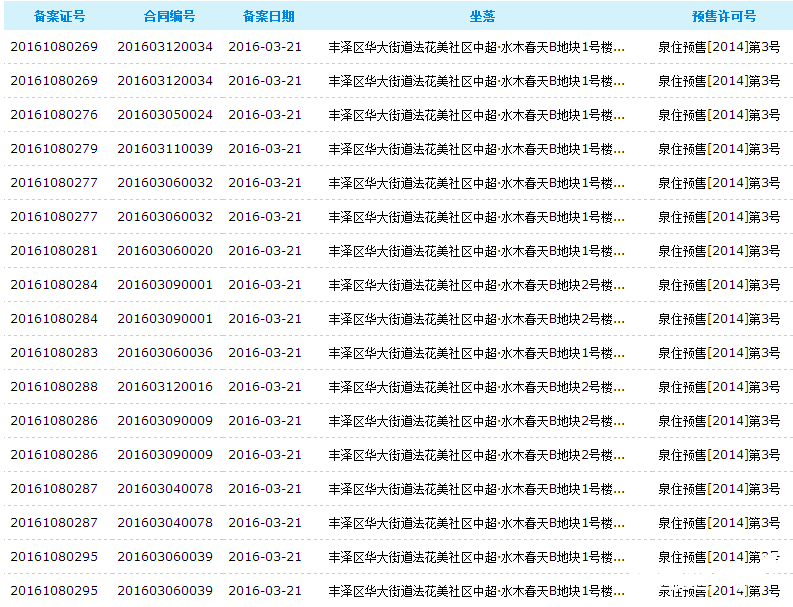The height and width of the screenshot is (607, 793).
Task: Click the date in row 20161080281
Action: [265, 251]
